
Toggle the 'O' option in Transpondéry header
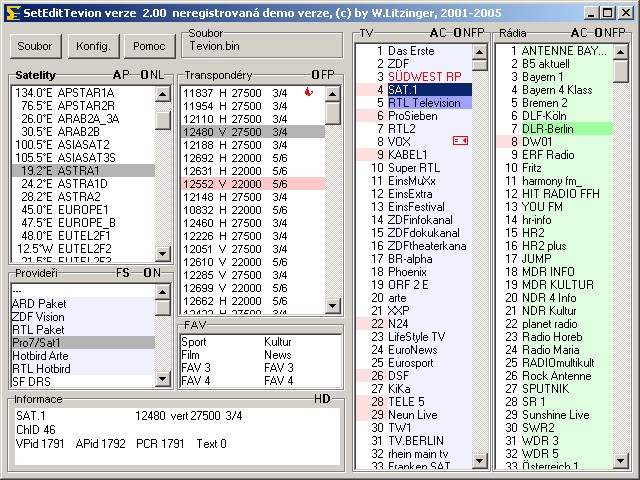pos(315,75)
